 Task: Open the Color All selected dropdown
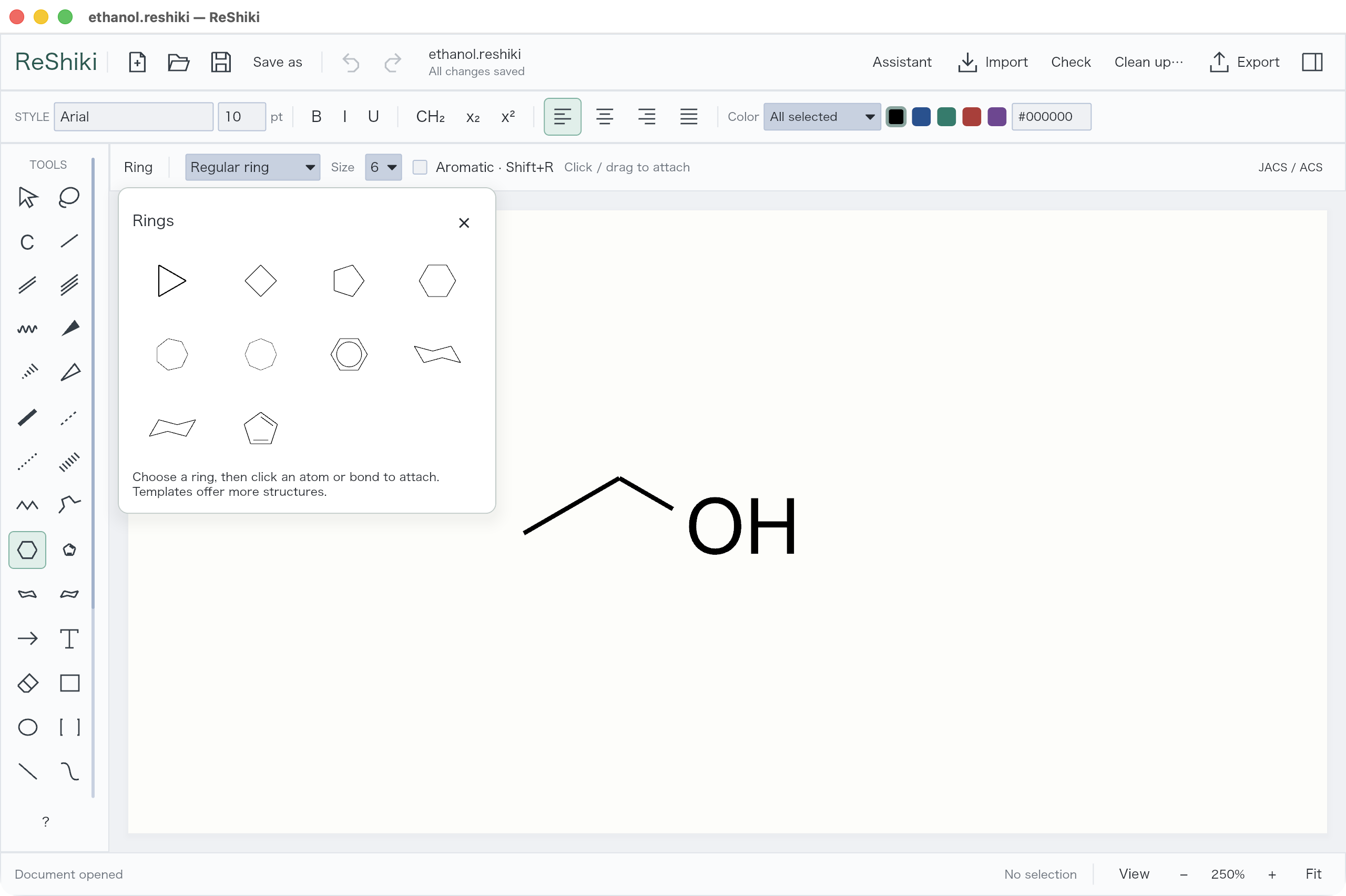[822, 117]
